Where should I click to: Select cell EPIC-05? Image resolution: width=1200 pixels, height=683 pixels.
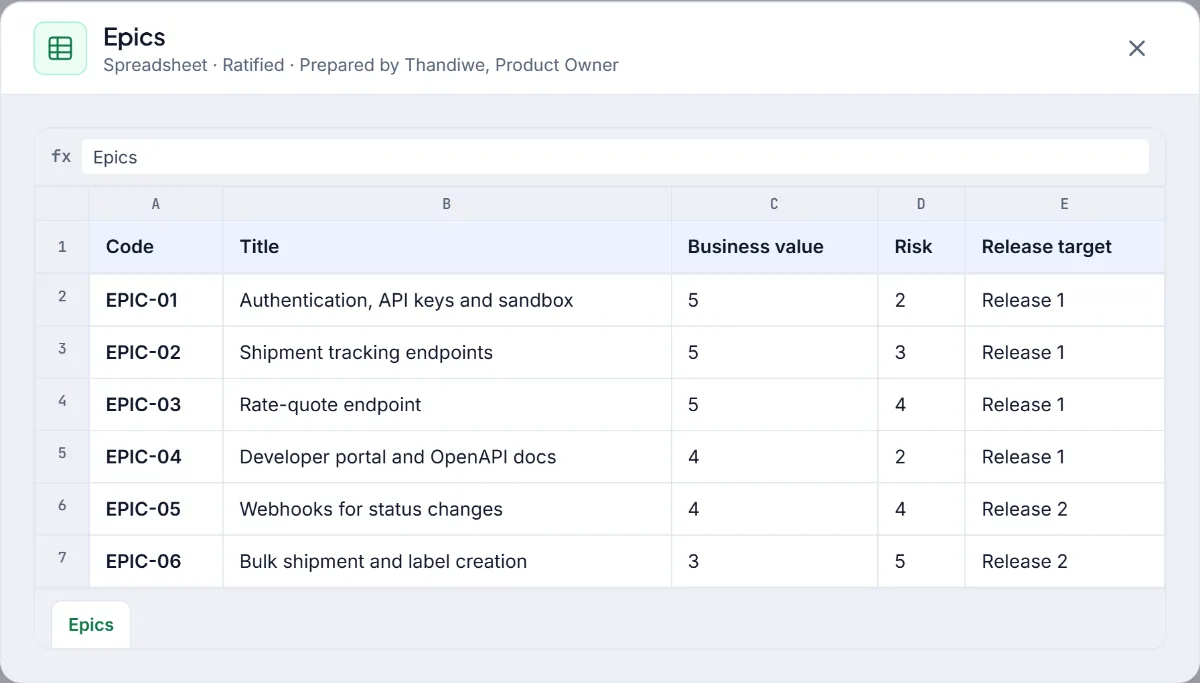[x=156, y=508]
